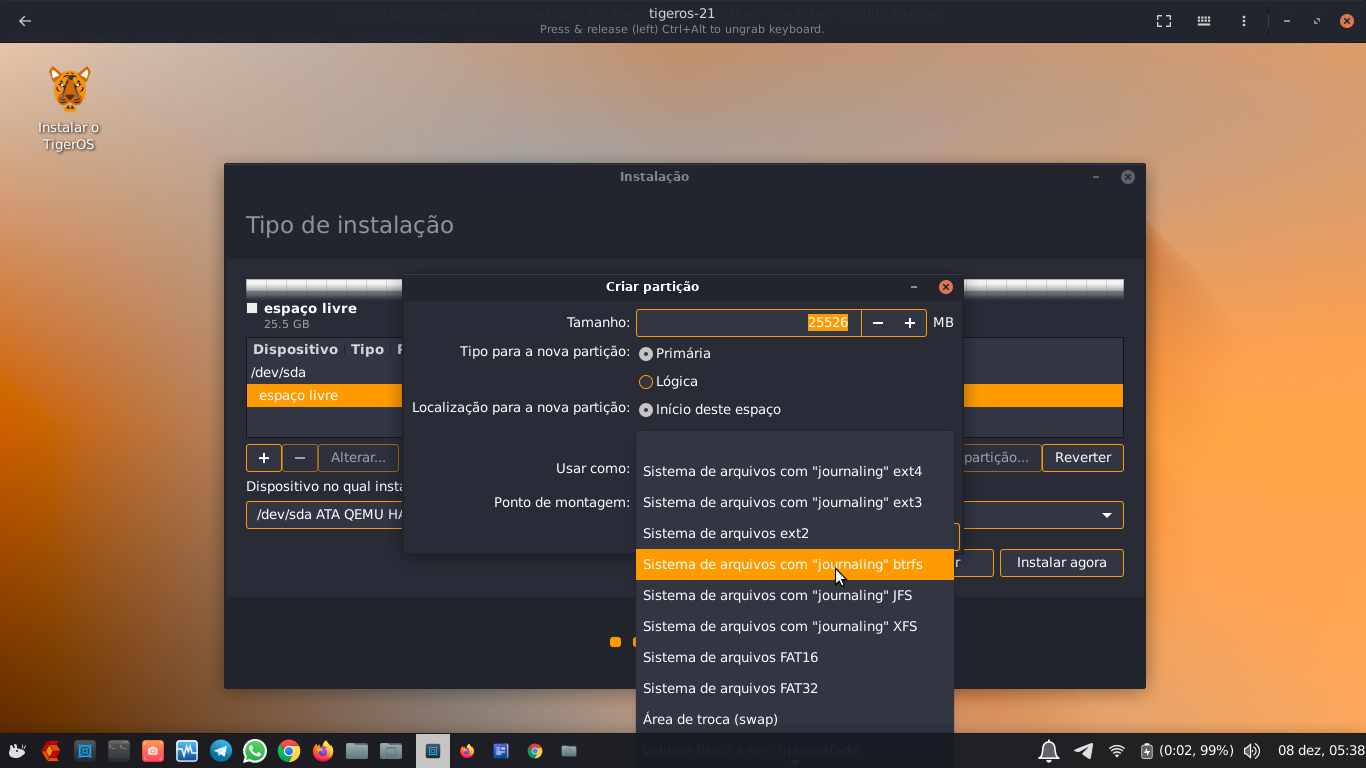This screenshot has height=768, width=1366.
Task: Open the system monitor taskbar icon
Action: pyautogui.click(x=187, y=751)
